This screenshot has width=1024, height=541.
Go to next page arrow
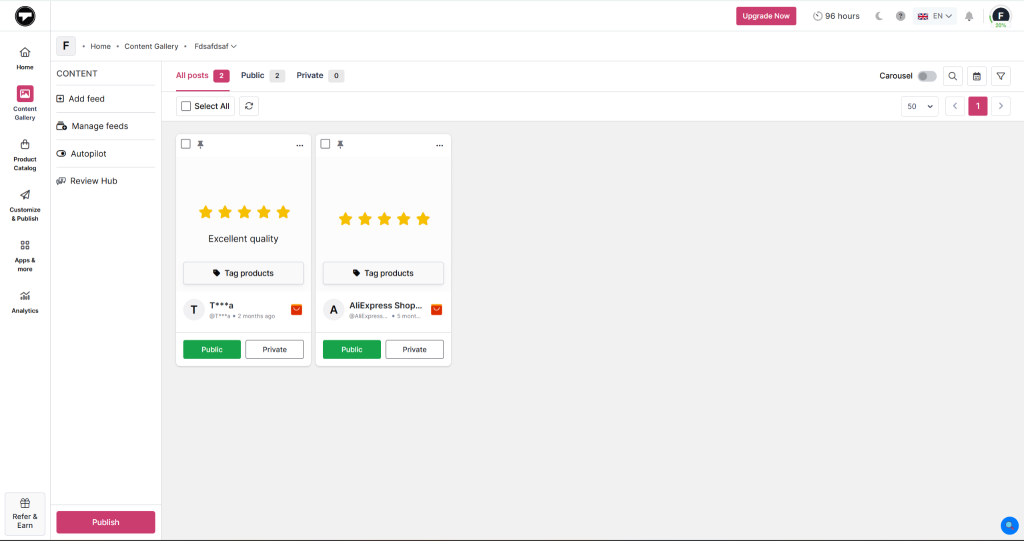click(x=1000, y=106)
